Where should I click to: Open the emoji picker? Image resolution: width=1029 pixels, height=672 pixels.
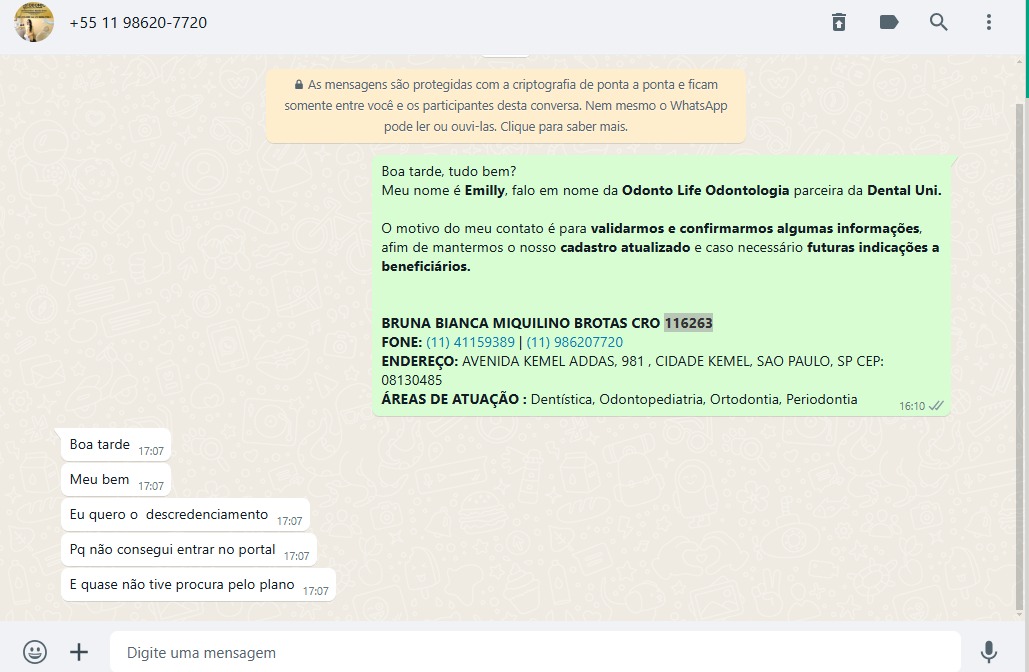pyautogui.click(x=35, y=652)
